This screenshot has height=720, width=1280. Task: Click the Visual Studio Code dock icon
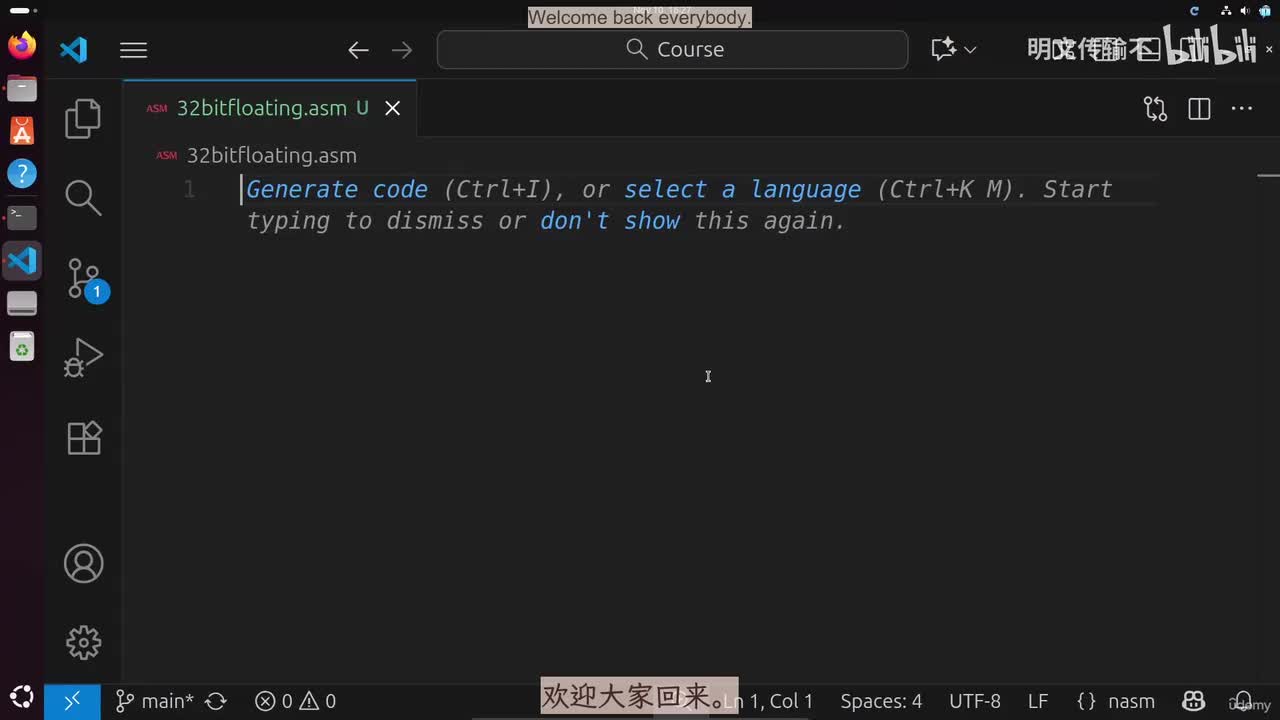coord(22,261)
